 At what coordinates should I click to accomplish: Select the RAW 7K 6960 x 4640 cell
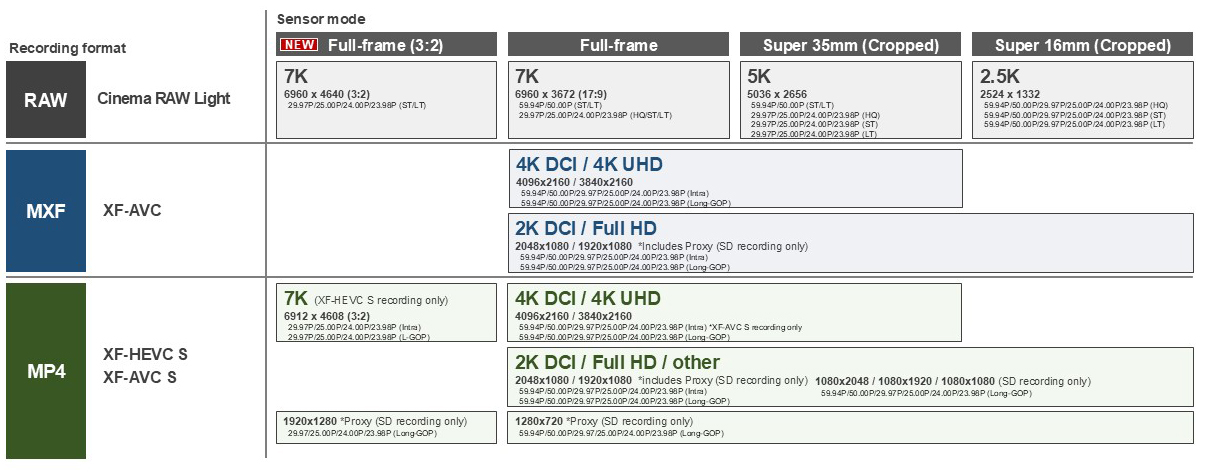pyautogui.click(x=386, y=99)
